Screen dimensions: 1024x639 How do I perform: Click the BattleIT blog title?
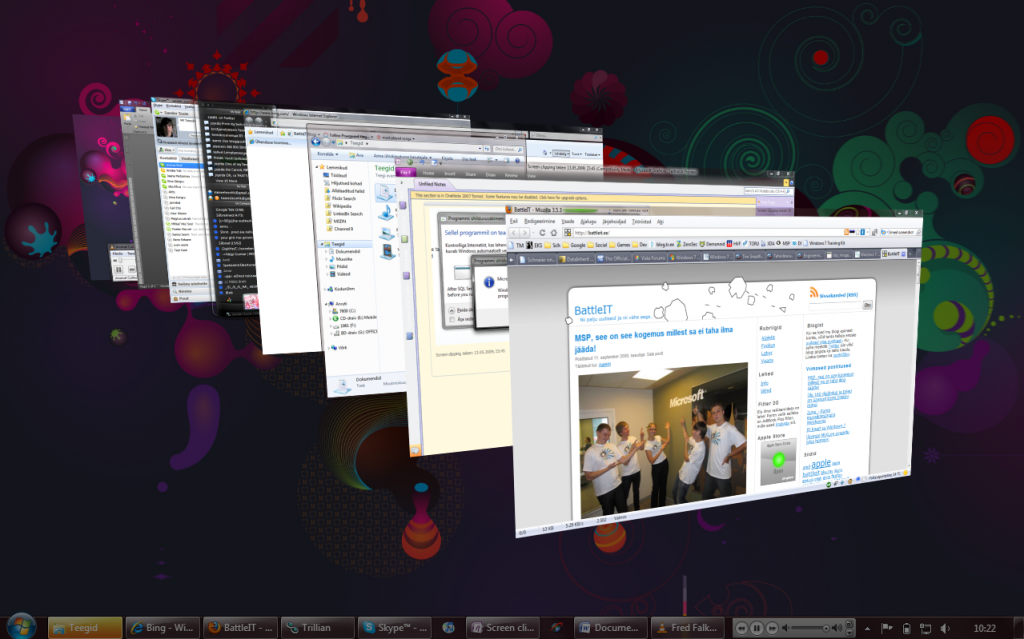[593, 310]
